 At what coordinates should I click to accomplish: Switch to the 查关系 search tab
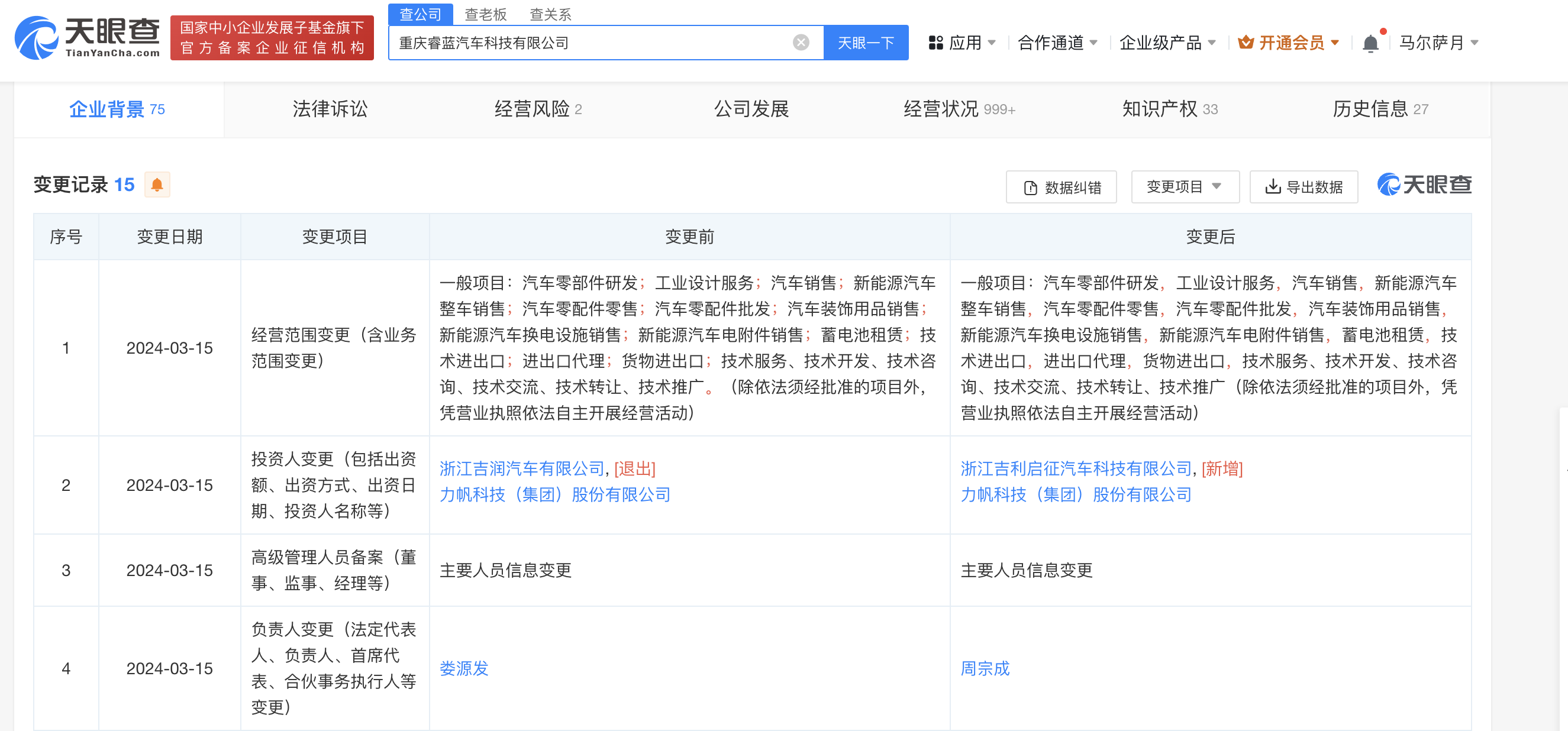tap(550, 14)
